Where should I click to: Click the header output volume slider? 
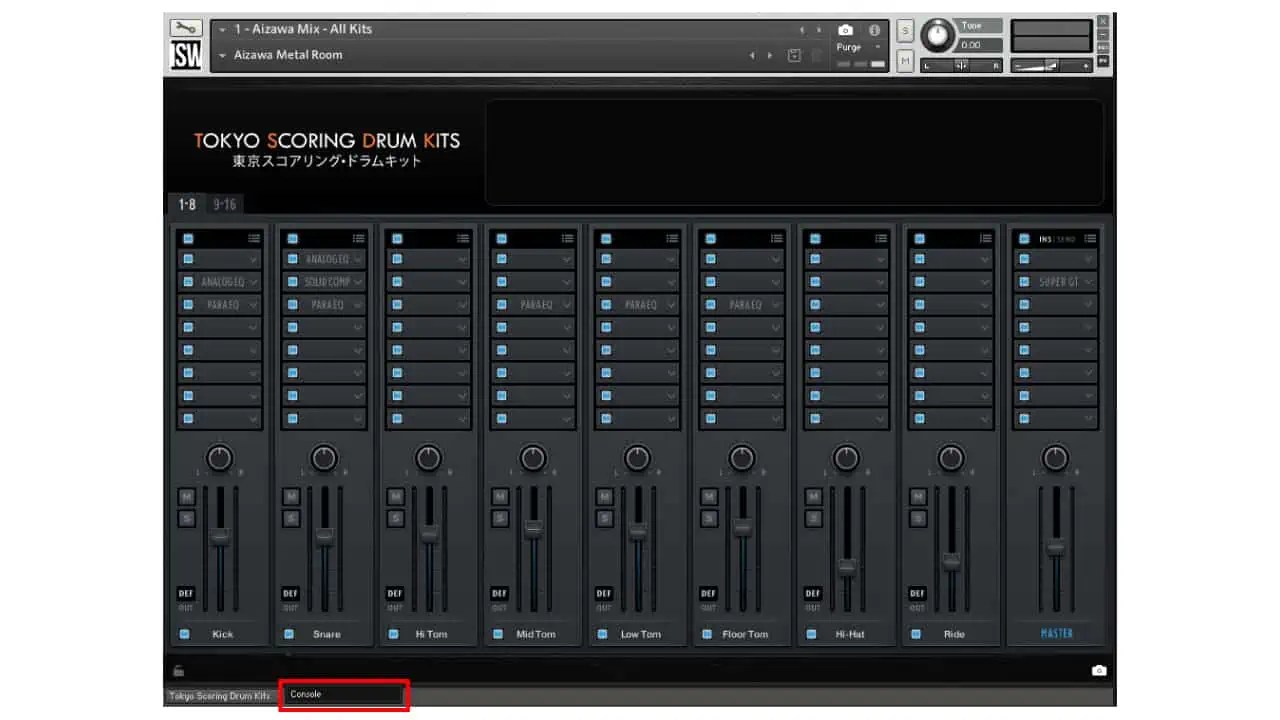[x=1050, y=66]
